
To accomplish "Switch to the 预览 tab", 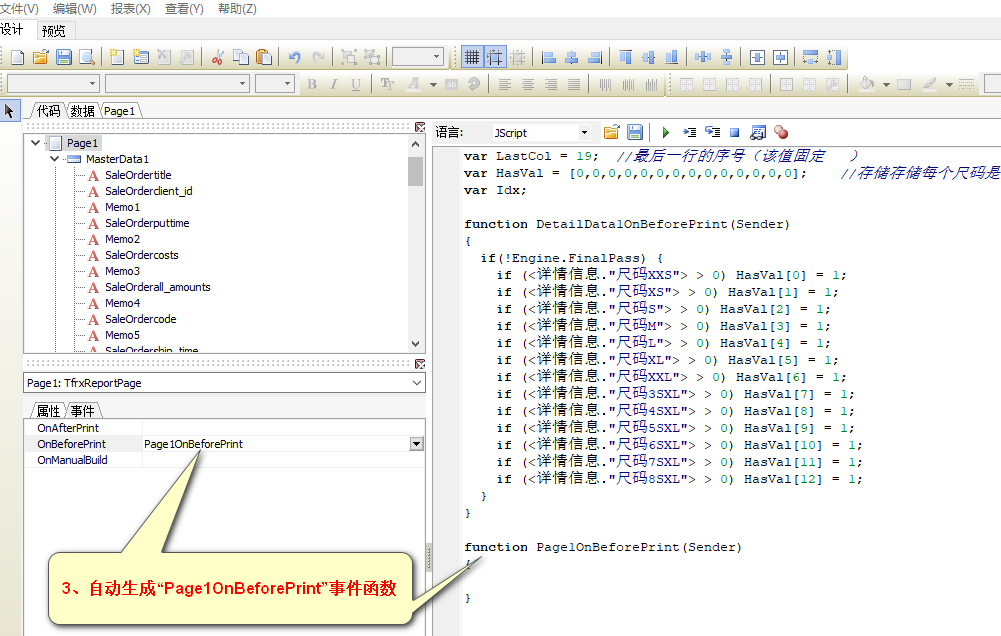I will 54,31.
